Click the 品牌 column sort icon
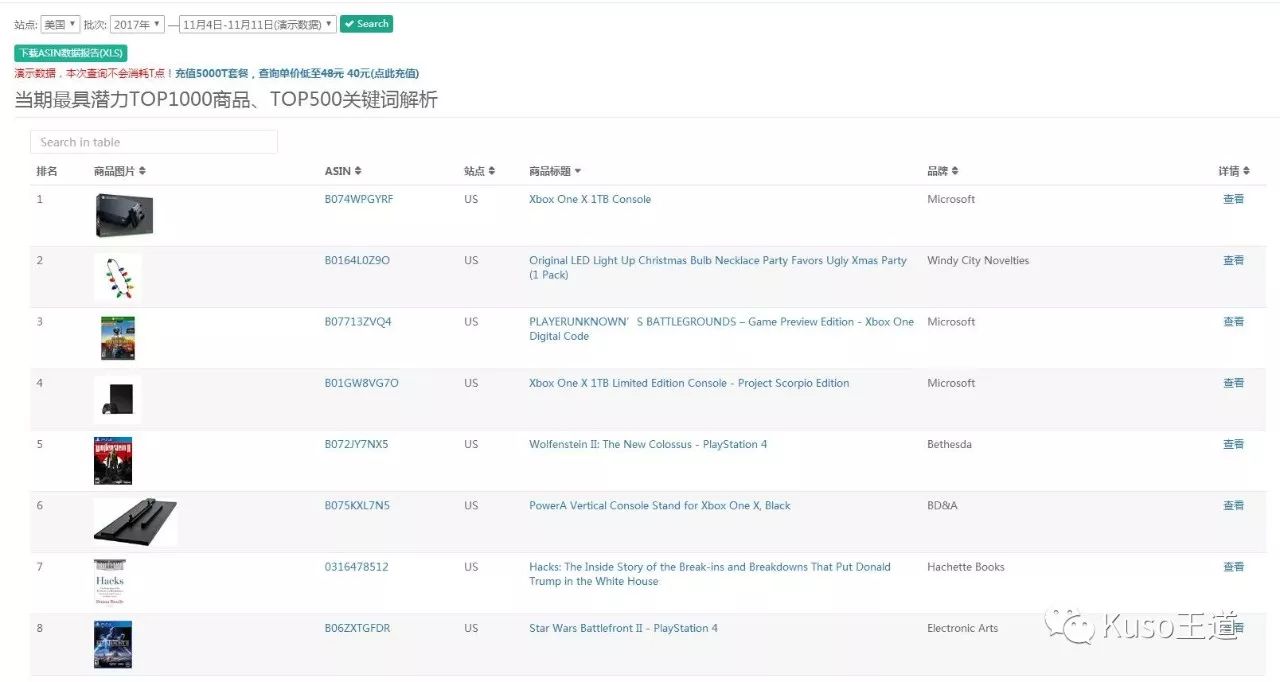 pyautogui.click(x=955, y=171)
